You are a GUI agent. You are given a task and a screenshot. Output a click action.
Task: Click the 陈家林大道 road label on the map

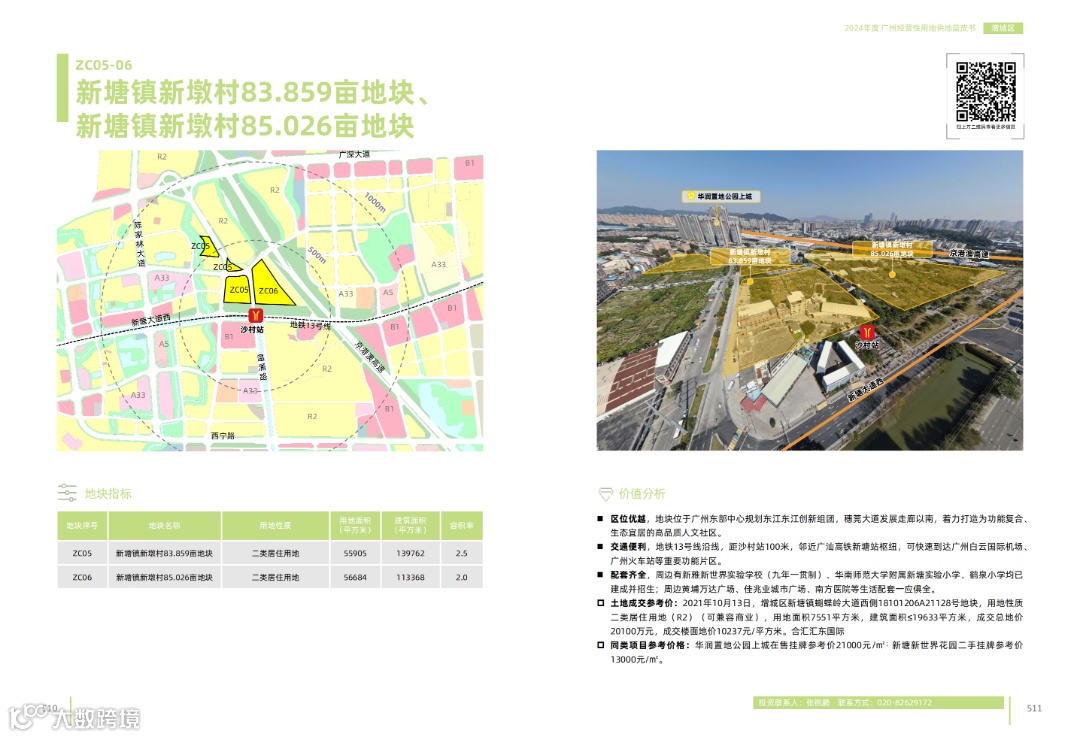(x=140, y=244)
